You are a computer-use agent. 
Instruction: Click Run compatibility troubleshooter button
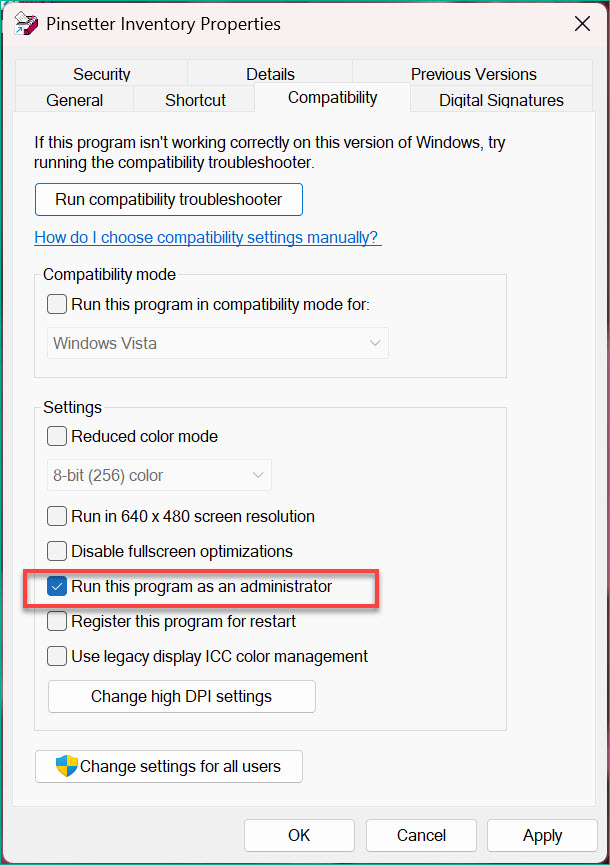[168, 200]
